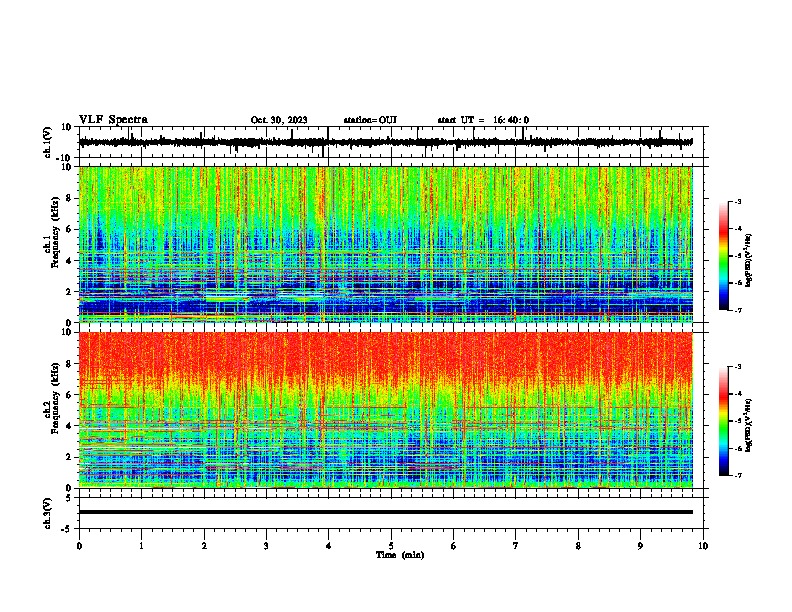Click the ch.1(V) waveform trace panel
Viewport: 792px width, 612px height.
point(391,142)
